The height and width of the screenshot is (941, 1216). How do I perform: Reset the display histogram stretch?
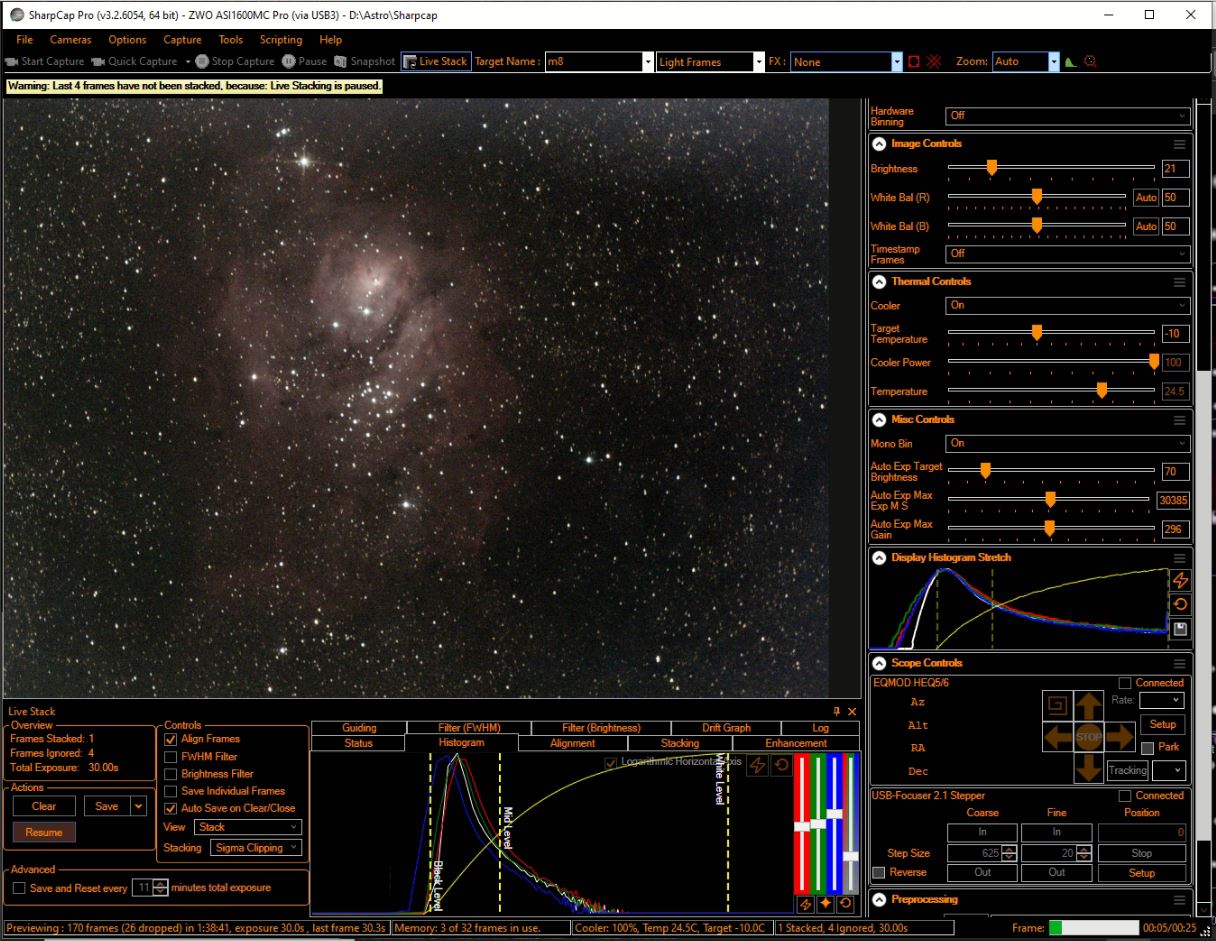(x=1181, y=604)
